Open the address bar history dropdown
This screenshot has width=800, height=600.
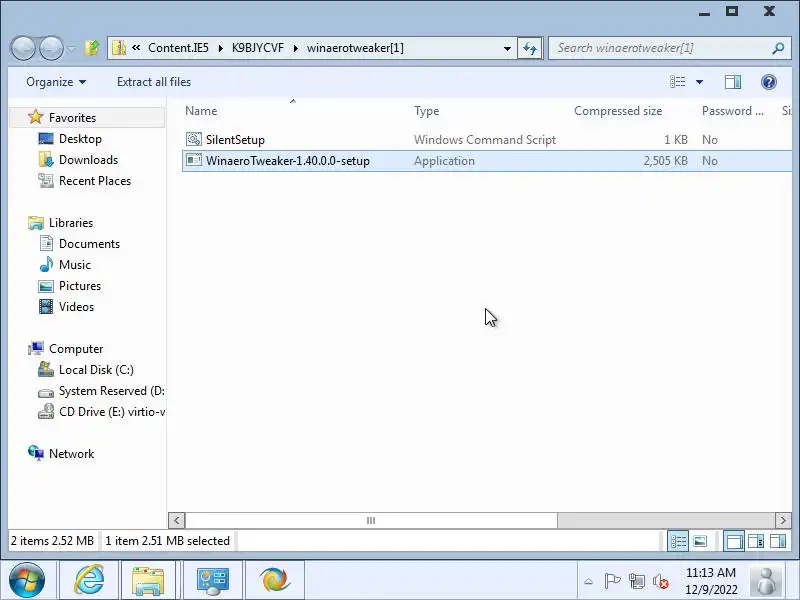[507, 48]
